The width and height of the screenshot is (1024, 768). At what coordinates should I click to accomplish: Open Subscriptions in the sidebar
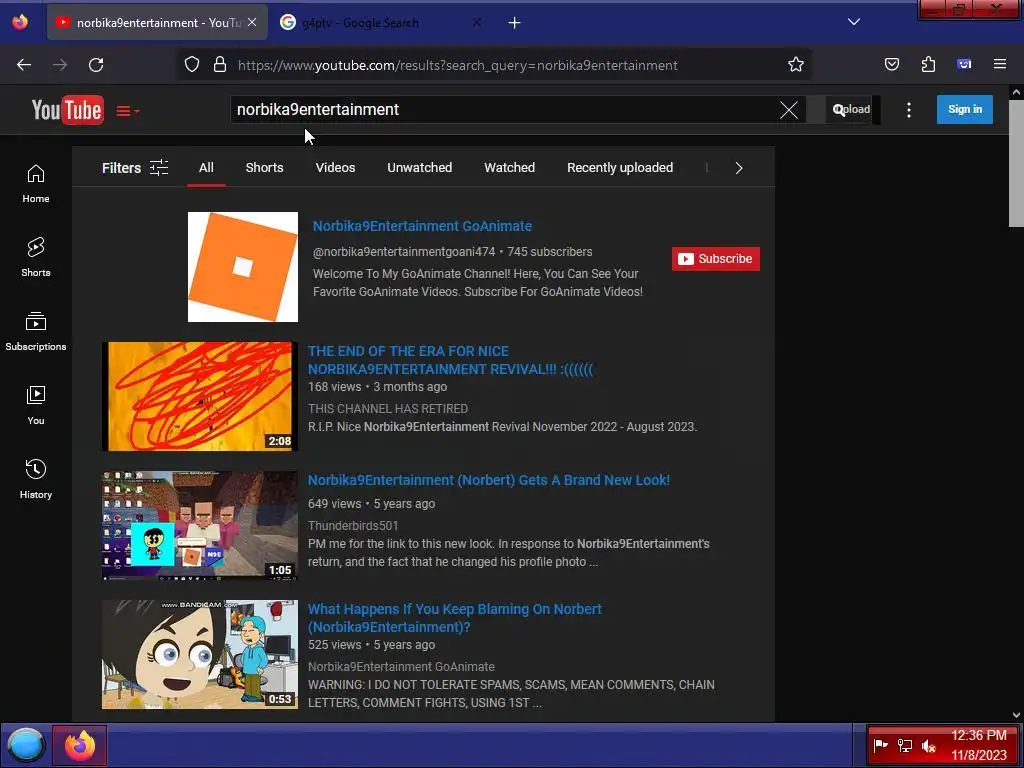pyautogui.click(x=36, y=331)
